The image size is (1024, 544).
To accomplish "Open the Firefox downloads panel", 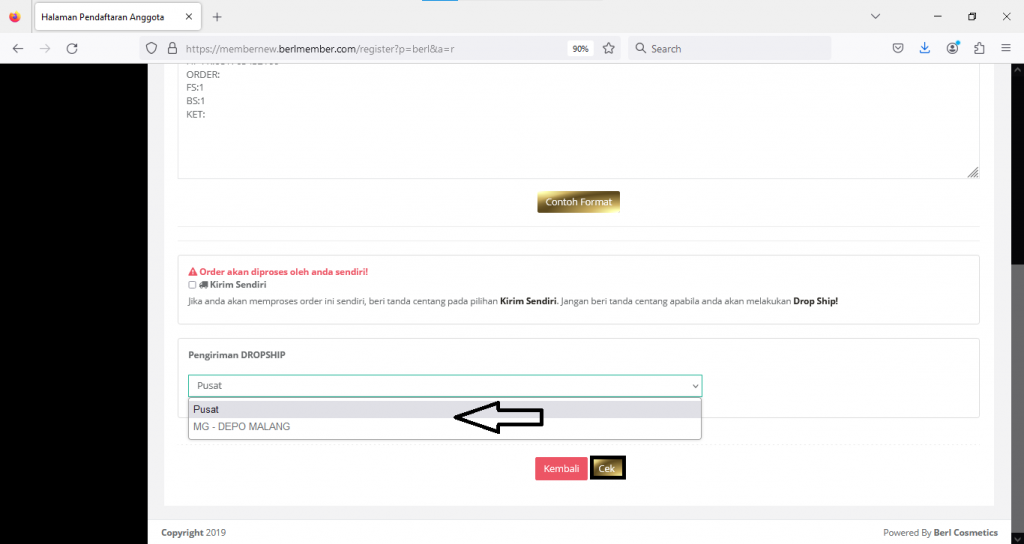I will point(925,48).
